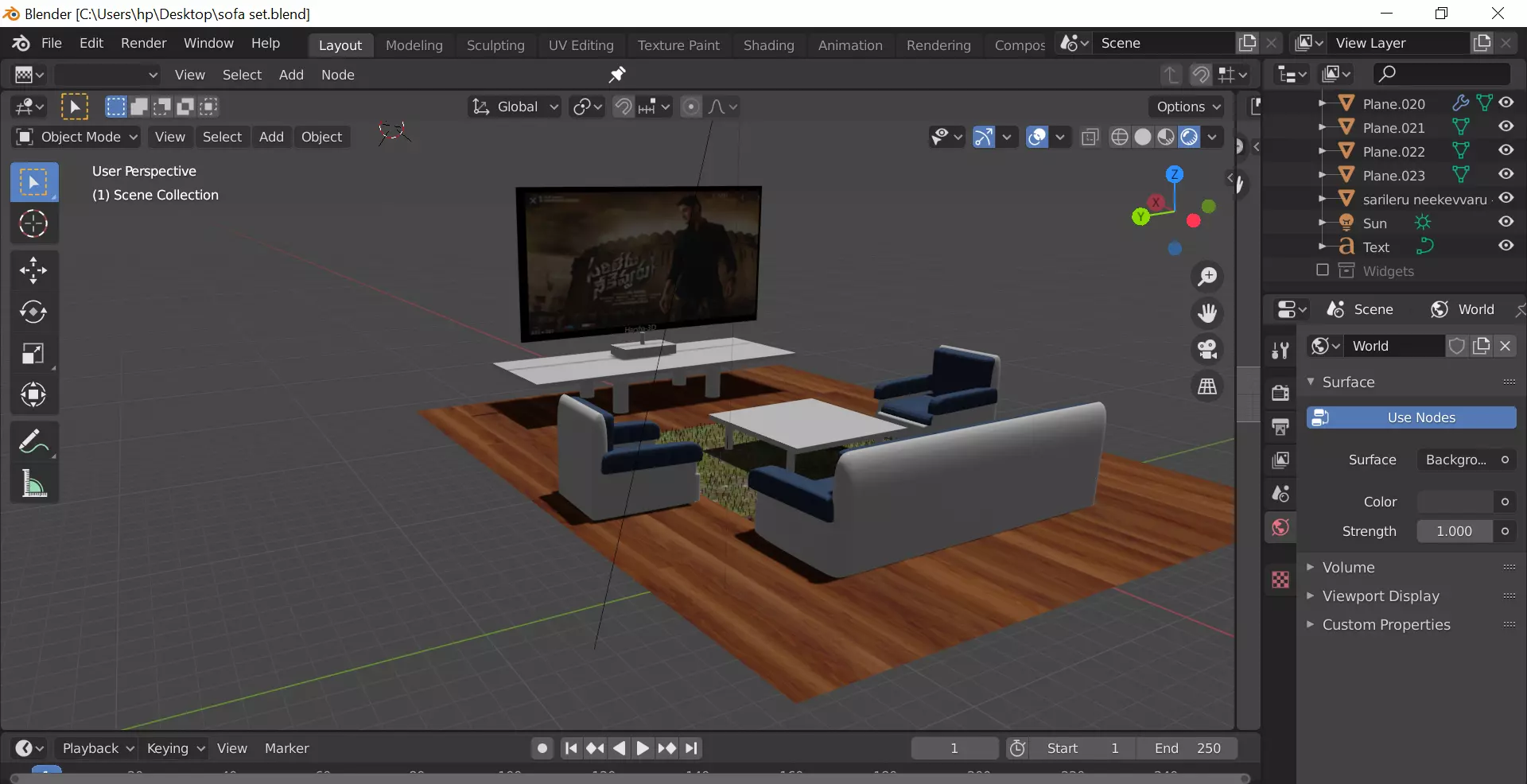The height and width of the screenshot is (784, 1527).
Task: Hide the Sun light in viewport
Action: tap(1506, 222)
